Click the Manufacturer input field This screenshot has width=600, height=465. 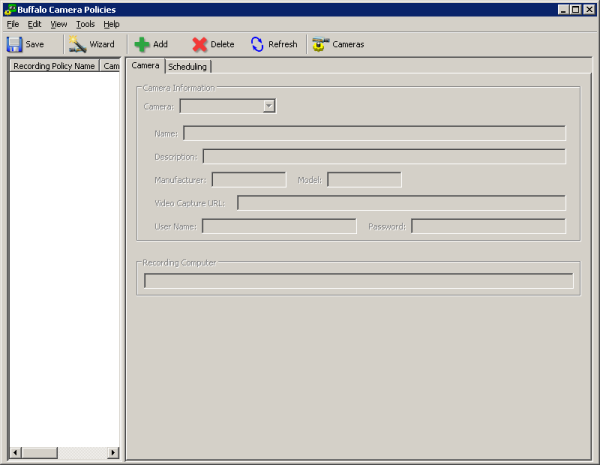coord(249,179)
